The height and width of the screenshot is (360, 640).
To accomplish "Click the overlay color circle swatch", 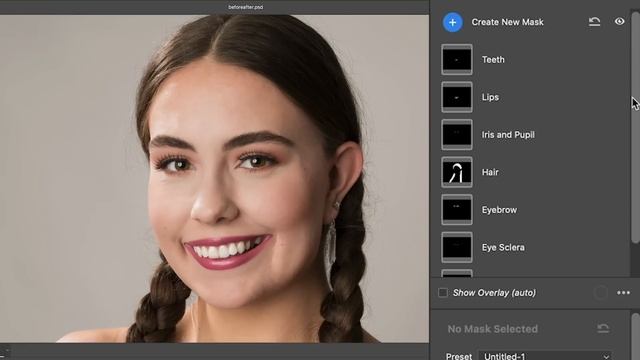I will tap(600, 293).
